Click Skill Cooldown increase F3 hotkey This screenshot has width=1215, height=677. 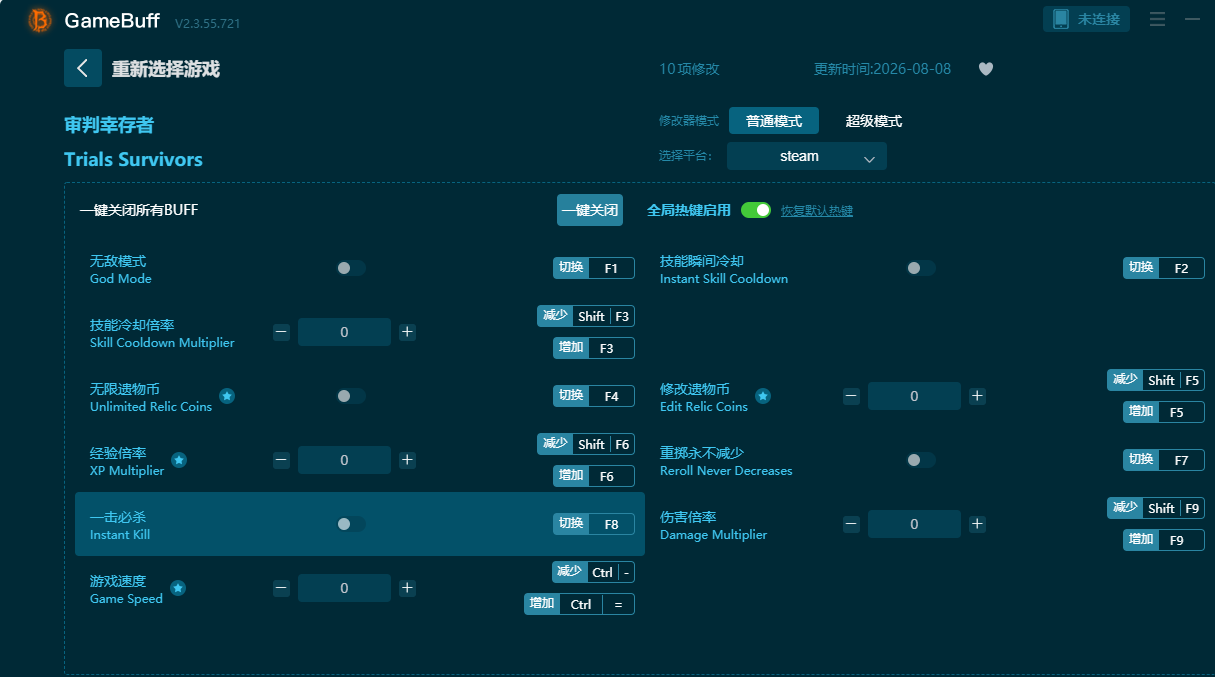click(594, 348)
